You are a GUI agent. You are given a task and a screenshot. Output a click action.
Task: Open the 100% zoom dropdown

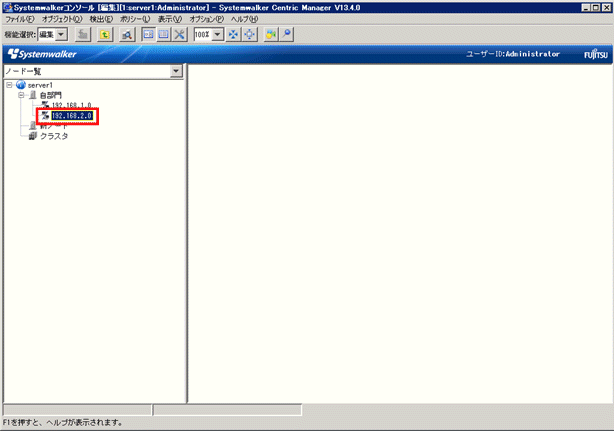click(x=218, y=34)
